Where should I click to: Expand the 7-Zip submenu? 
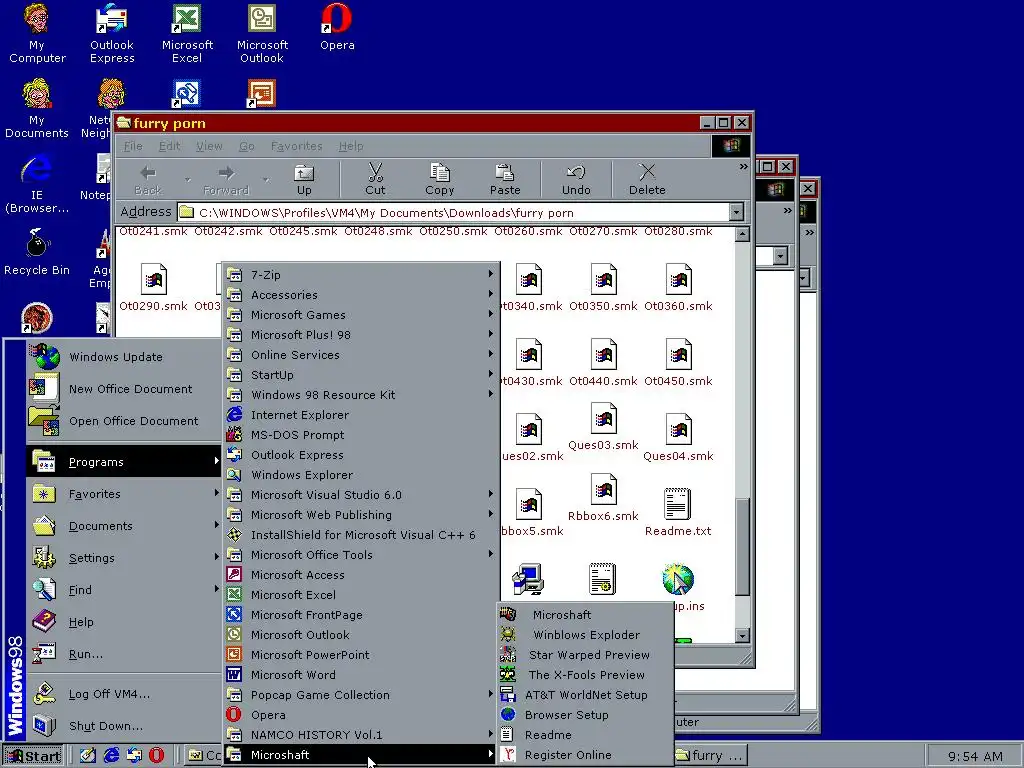tap(361, 275)
